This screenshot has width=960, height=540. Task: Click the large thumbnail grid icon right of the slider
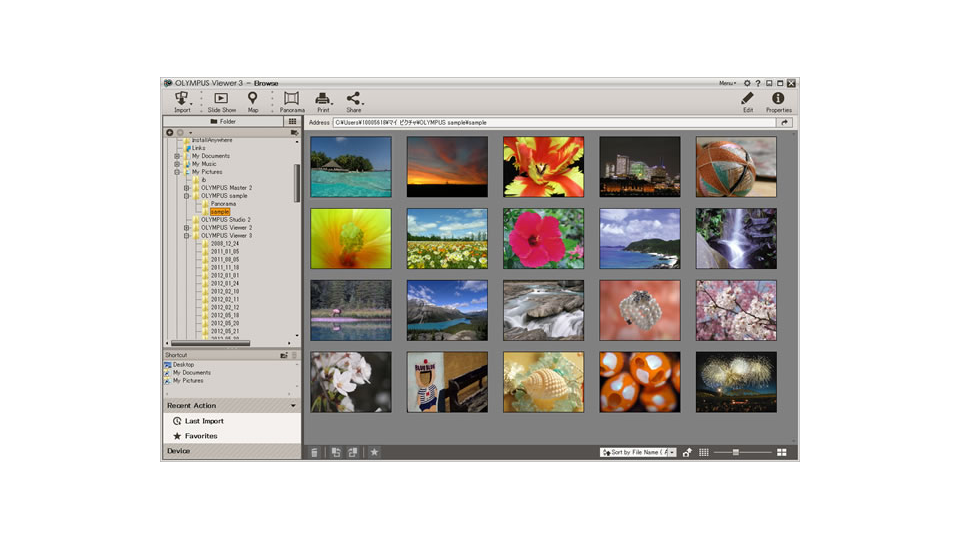click(782, 452)
